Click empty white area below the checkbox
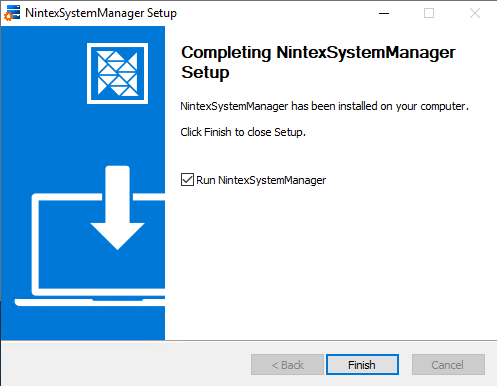 point(330,260)
